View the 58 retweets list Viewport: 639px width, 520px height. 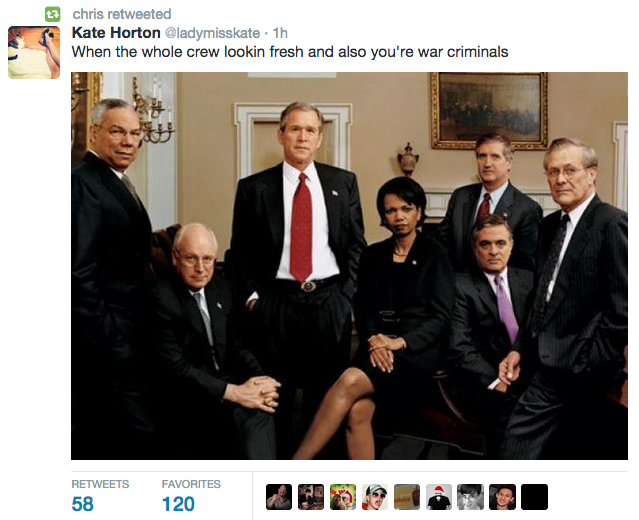pos(83,504)
